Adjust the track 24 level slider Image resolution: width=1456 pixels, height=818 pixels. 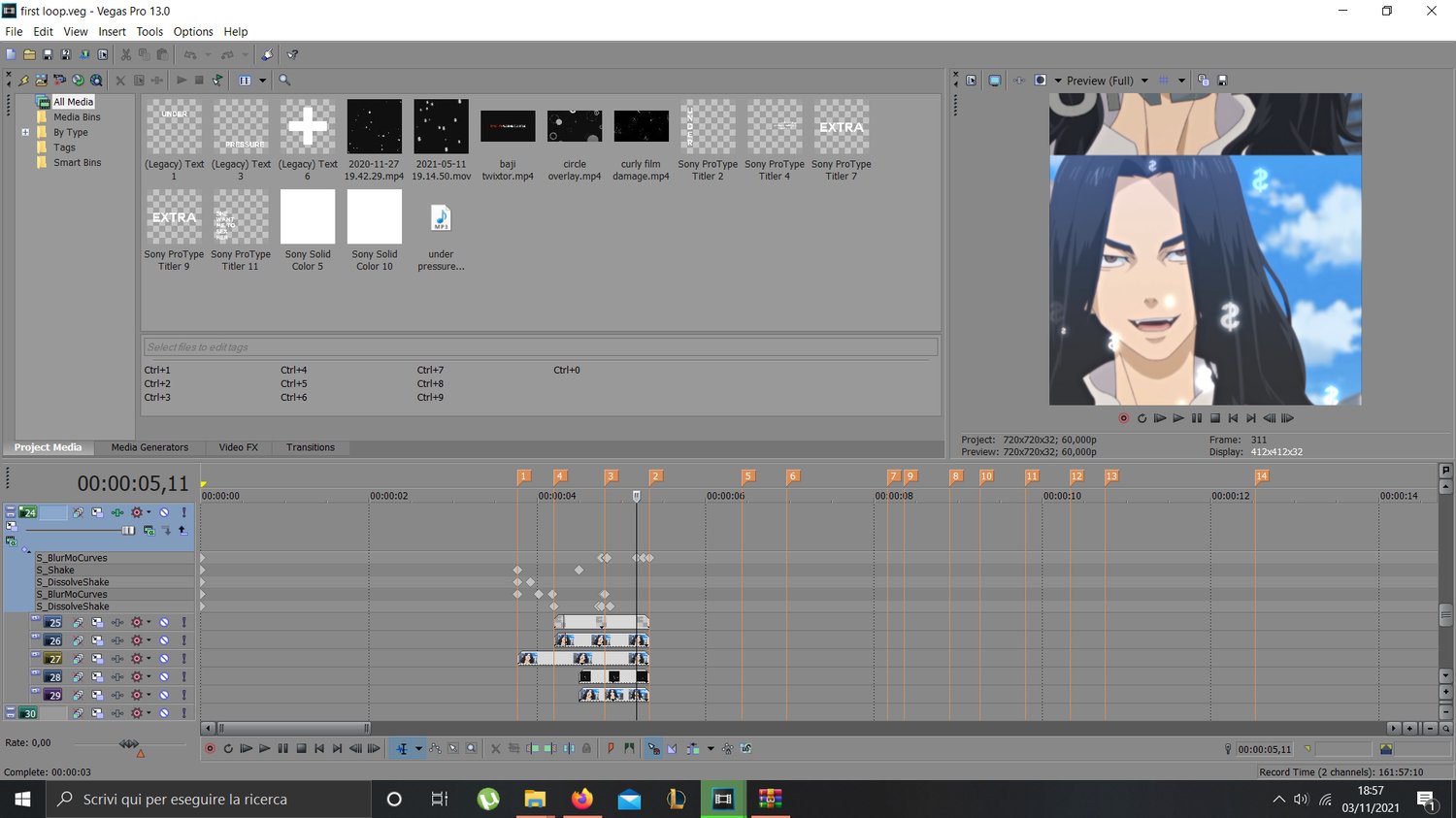click(x=128, y=530)
